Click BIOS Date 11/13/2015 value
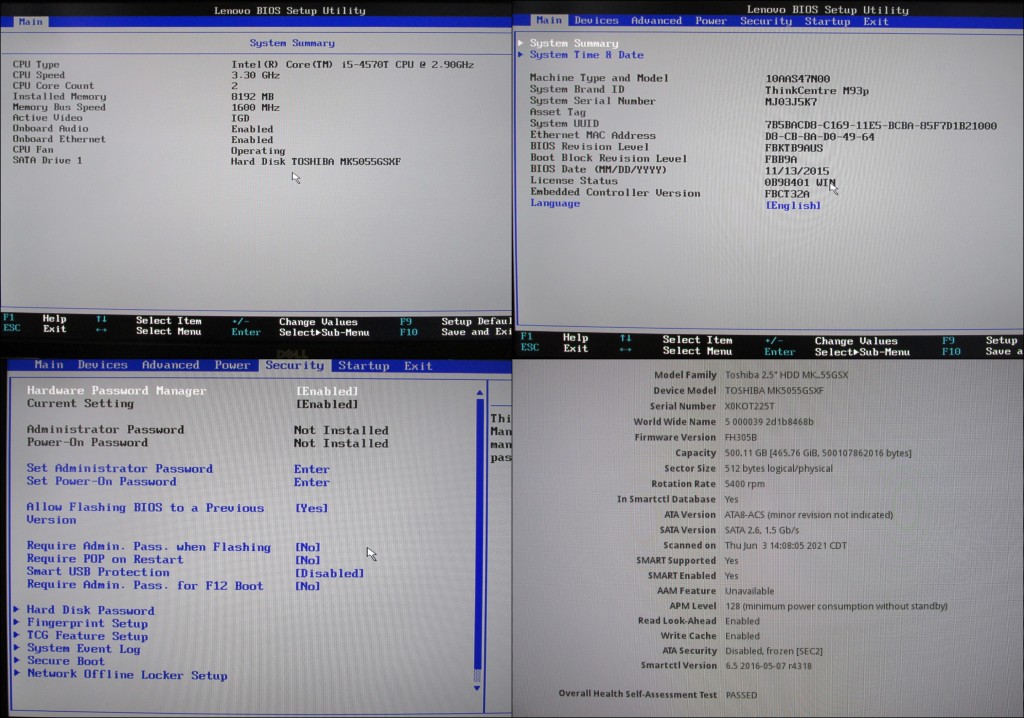 [796, 171]
